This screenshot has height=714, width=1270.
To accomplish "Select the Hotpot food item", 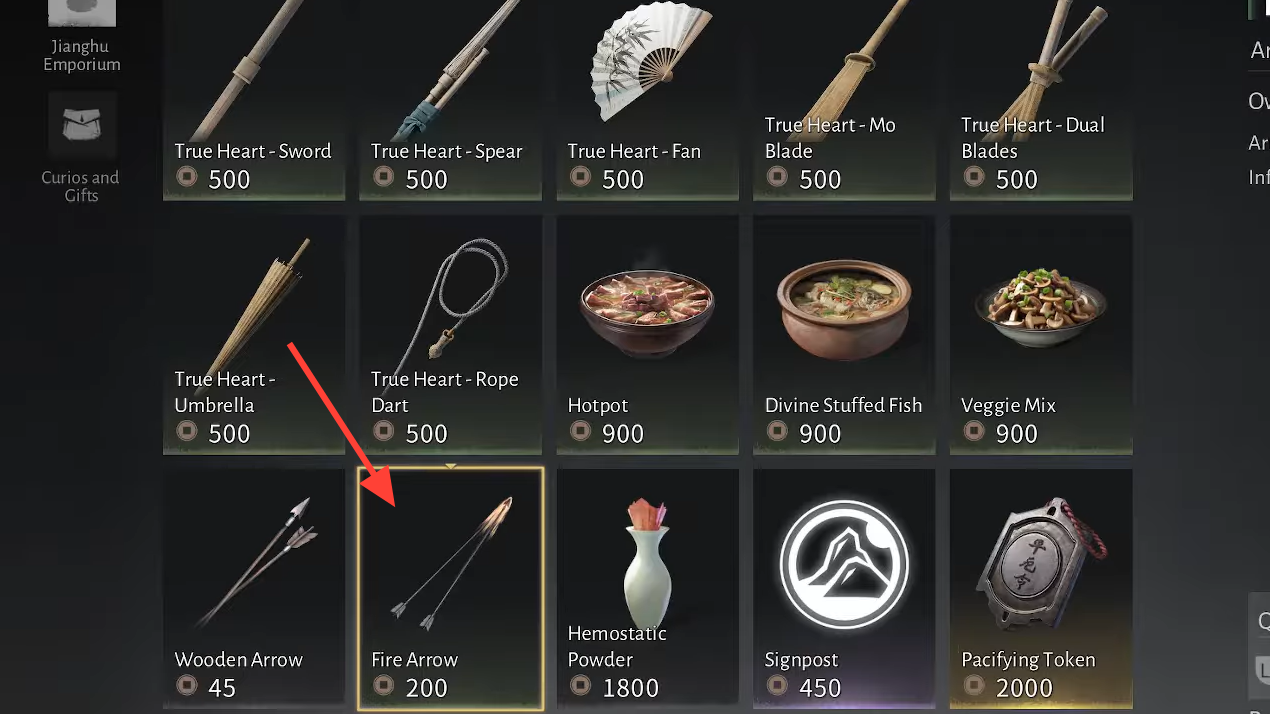I will pos(647,335).
